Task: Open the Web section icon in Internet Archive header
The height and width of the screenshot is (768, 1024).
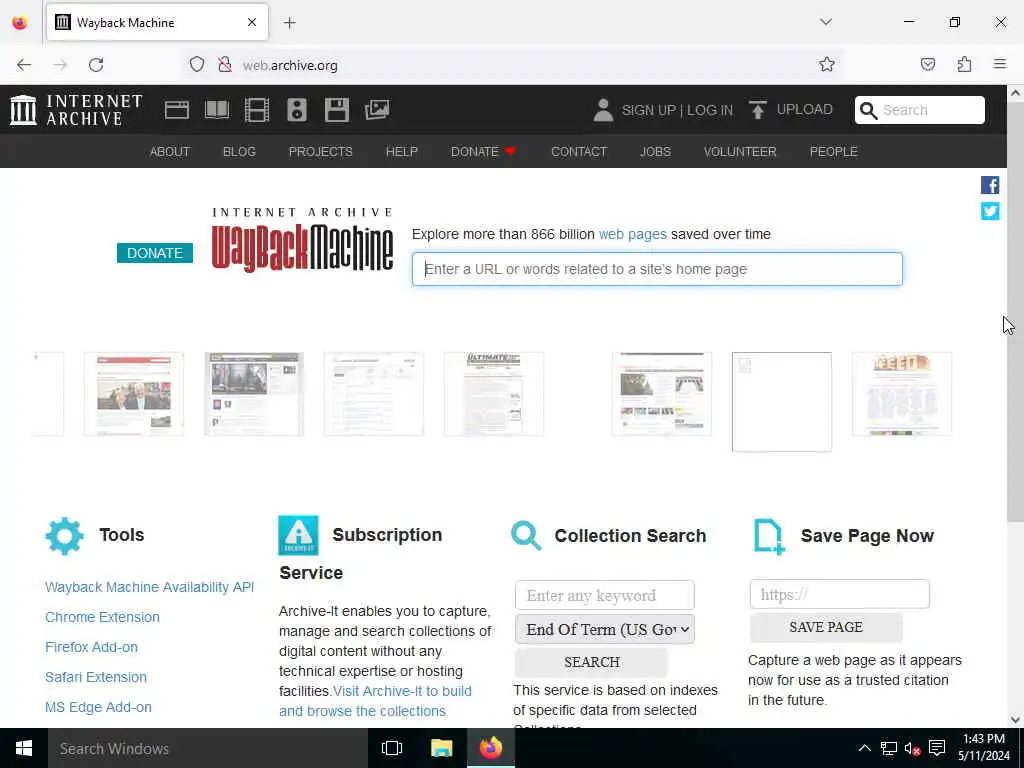Action: pos(177,110)
